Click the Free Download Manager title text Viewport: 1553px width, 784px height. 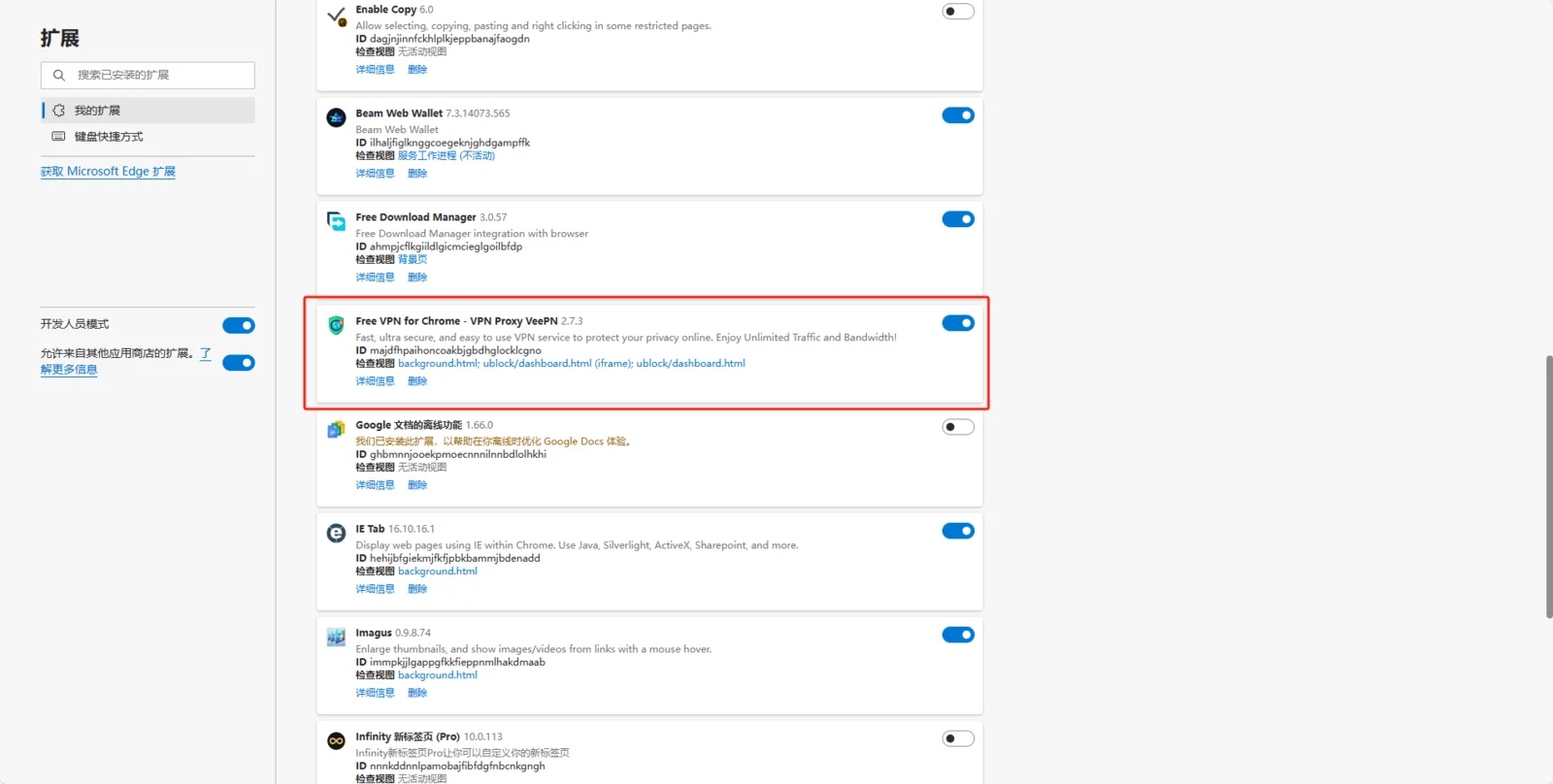click(415, 217)
